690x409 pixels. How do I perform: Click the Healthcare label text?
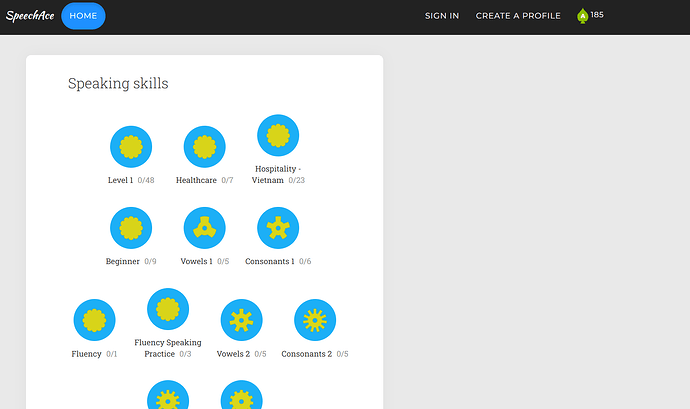pyautogui.click(x=196, y=181)
